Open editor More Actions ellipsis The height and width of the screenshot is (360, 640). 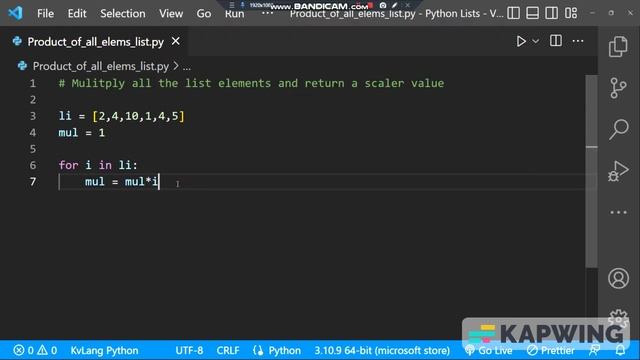[x=578, y=41]
